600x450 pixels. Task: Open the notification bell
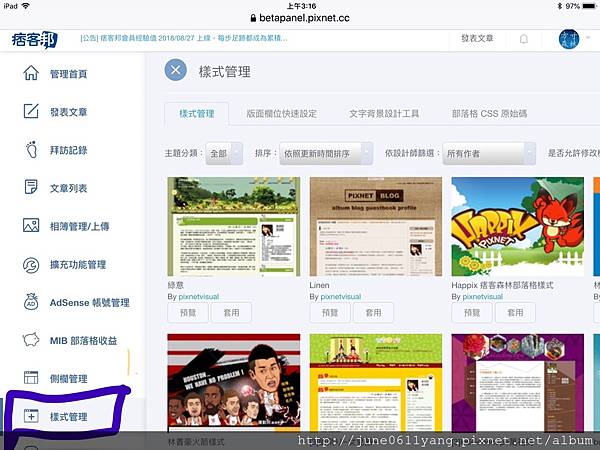(x=523, y=39)
